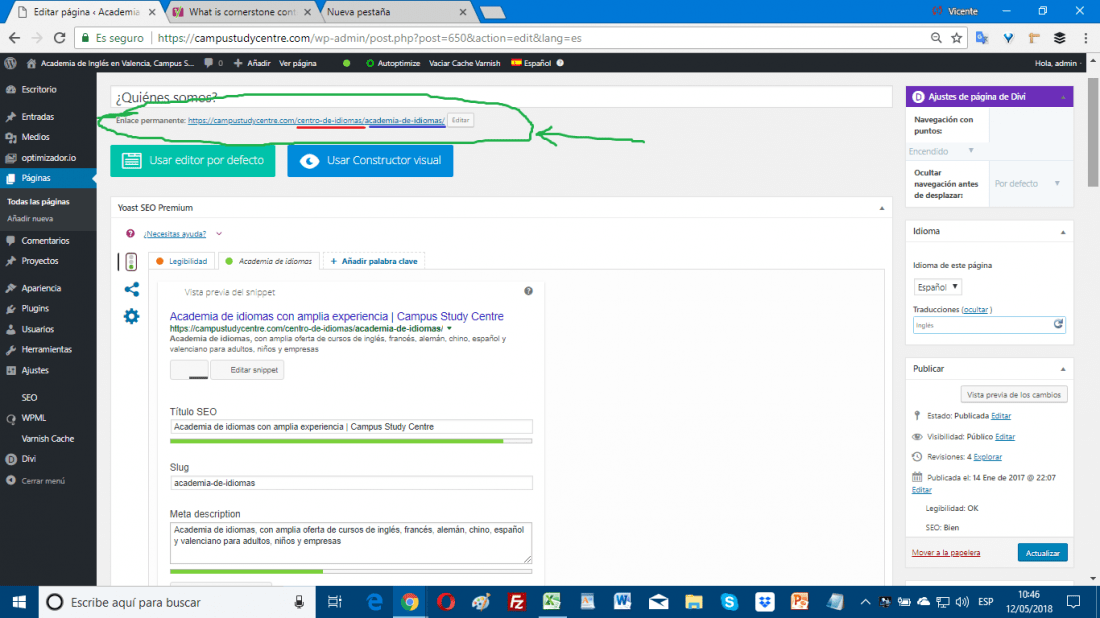This screenshot has width=1100, height=618.
Task: Expand ¿Necesitas ayuda? chevron
Action: click(x=219, y=234)
